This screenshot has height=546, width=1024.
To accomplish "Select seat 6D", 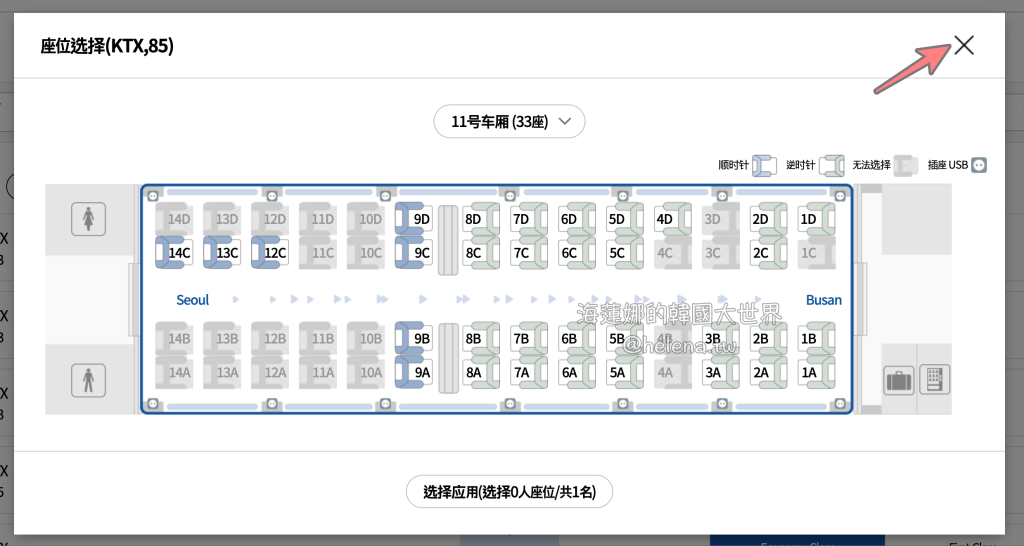I will (577, 219).
